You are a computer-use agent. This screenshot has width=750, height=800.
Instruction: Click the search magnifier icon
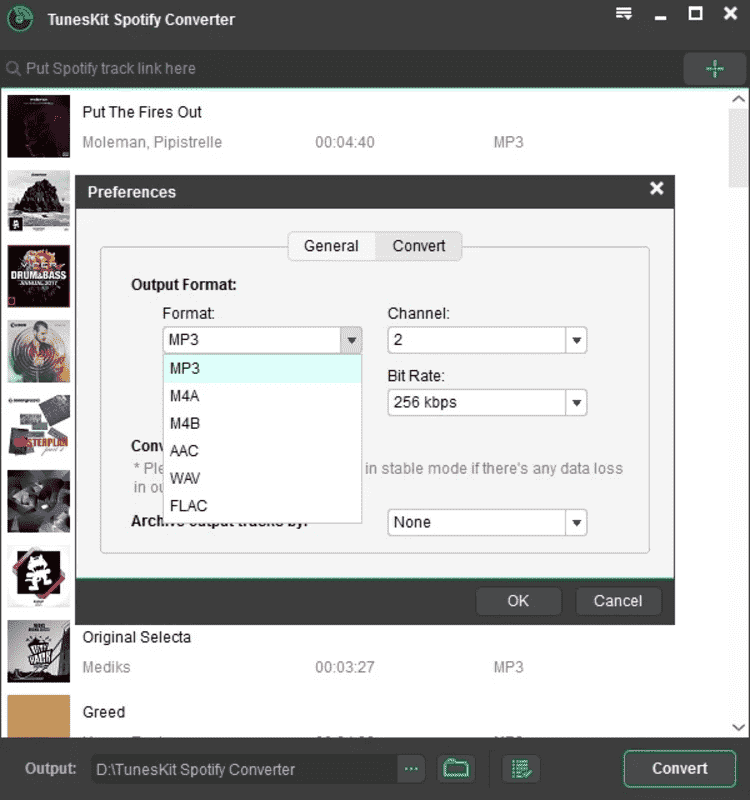coord(13,68)
